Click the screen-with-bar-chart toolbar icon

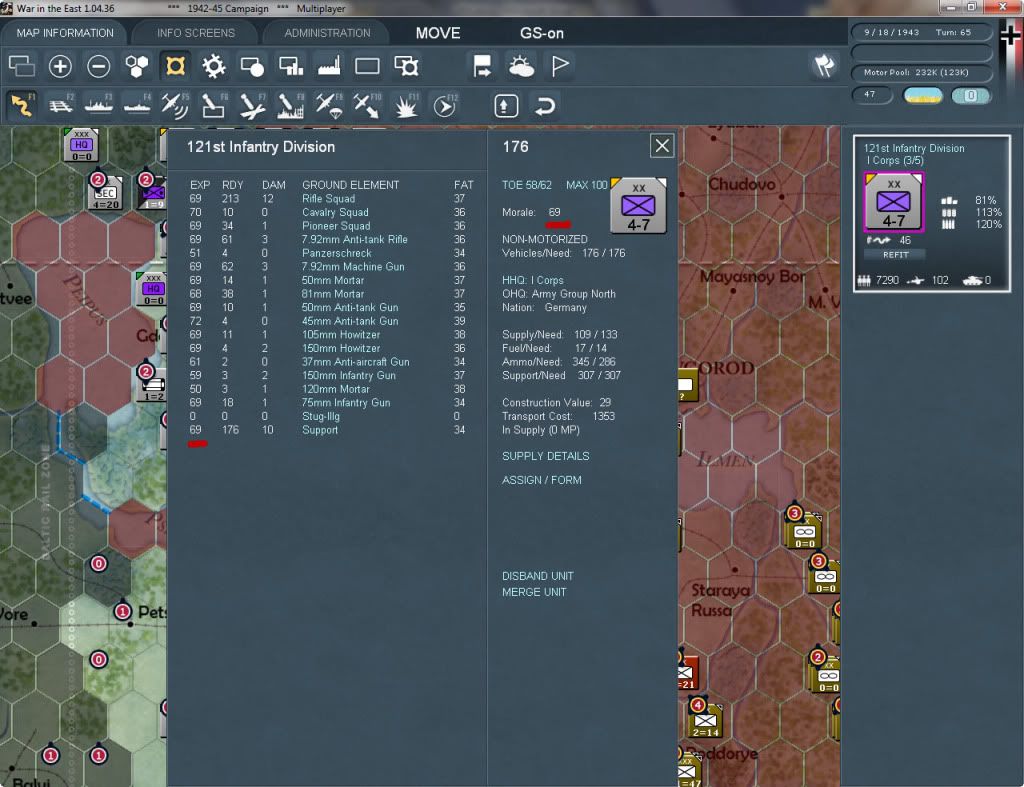[291, 66]
